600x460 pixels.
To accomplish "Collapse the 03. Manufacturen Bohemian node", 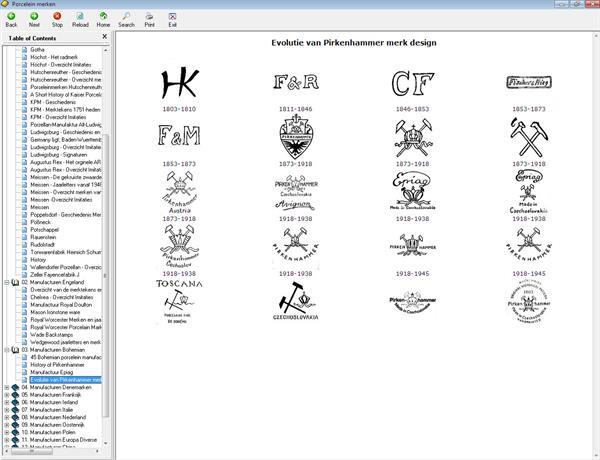I will [x=7, y=350].
